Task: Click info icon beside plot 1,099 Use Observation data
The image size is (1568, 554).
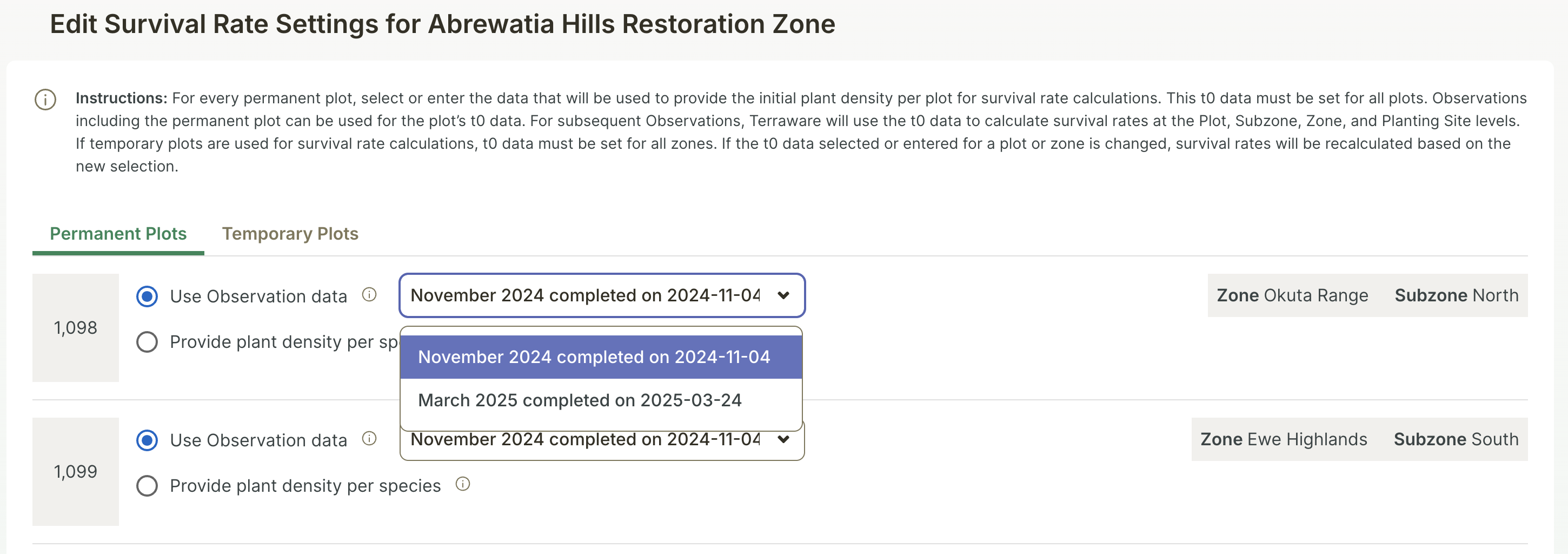Action: (369, 438)
